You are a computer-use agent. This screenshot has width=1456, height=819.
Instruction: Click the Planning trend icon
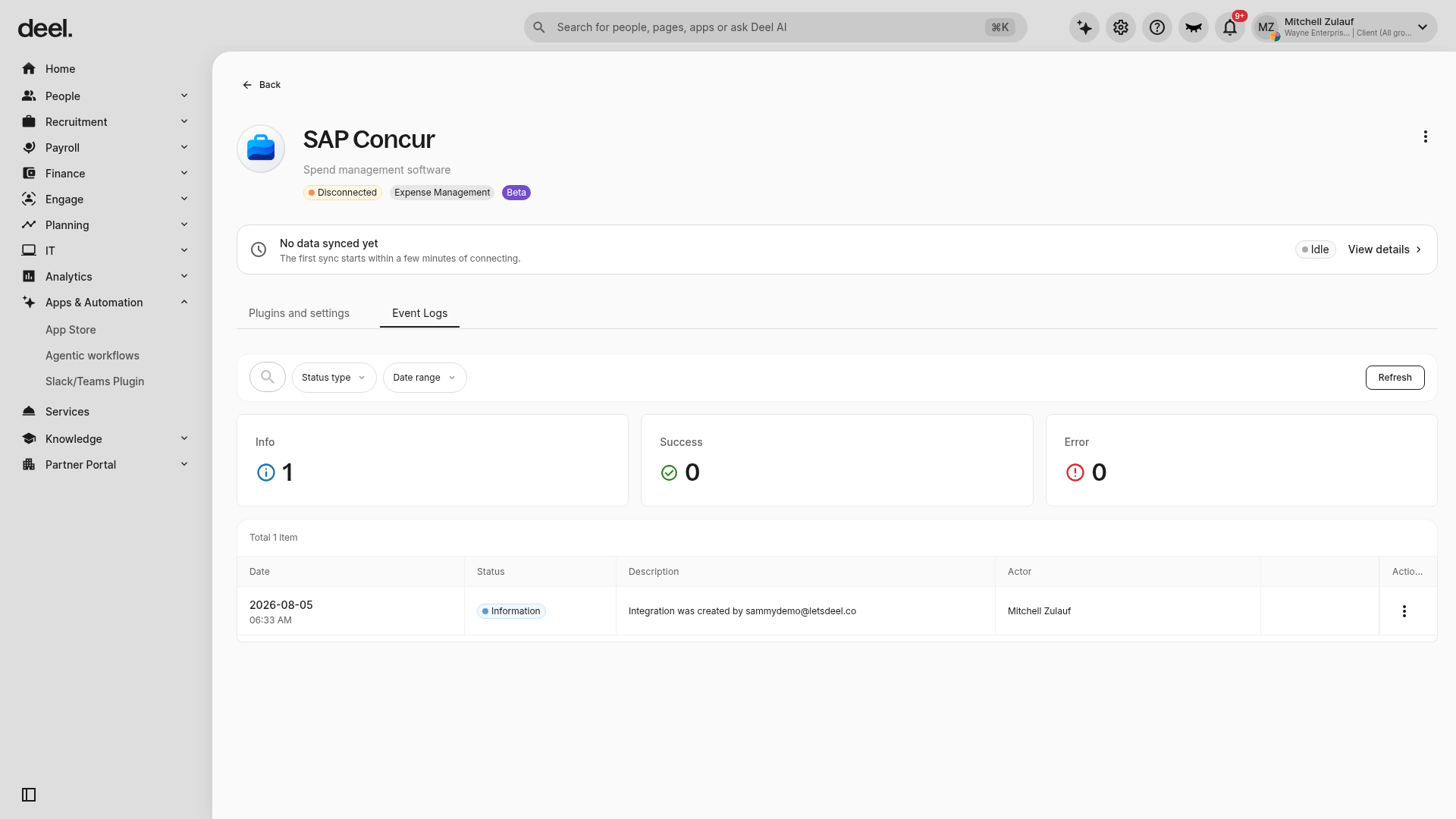[29, 225]
